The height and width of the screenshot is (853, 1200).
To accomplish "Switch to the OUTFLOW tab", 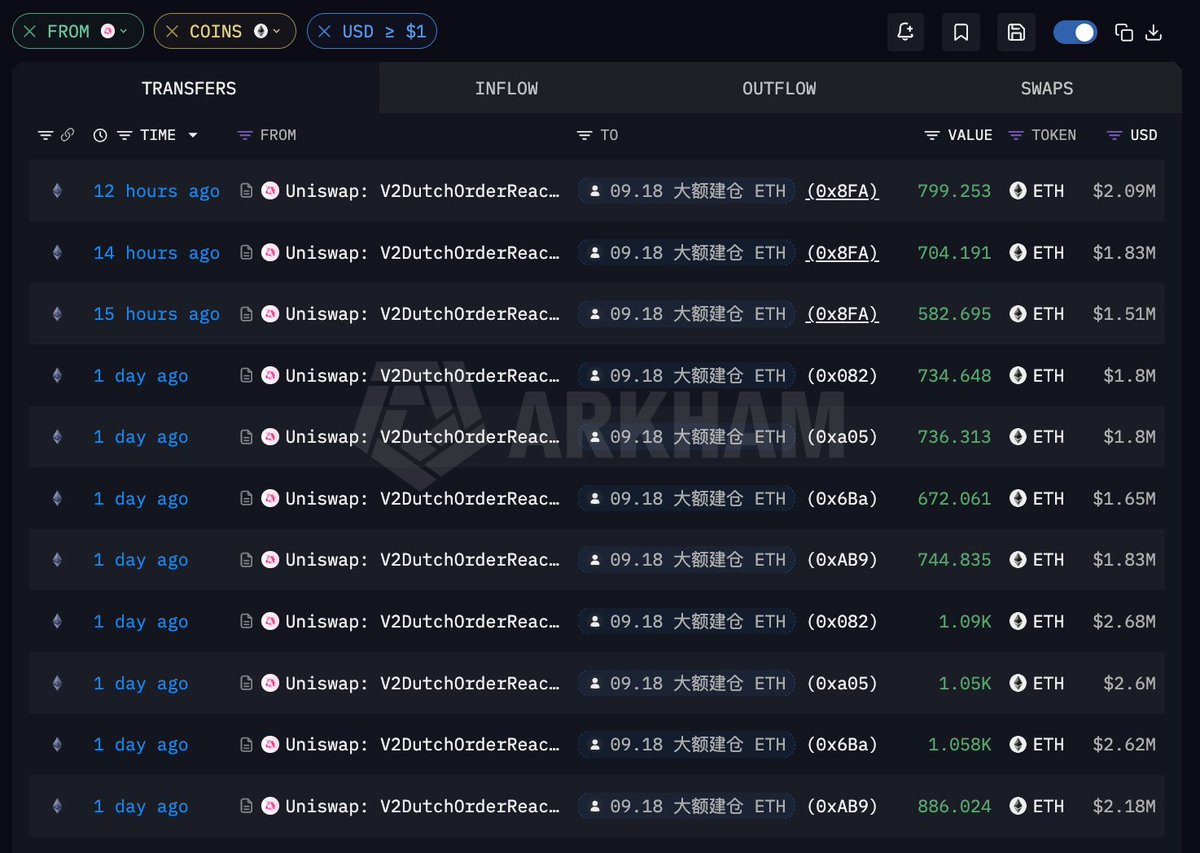I will 779,88.
